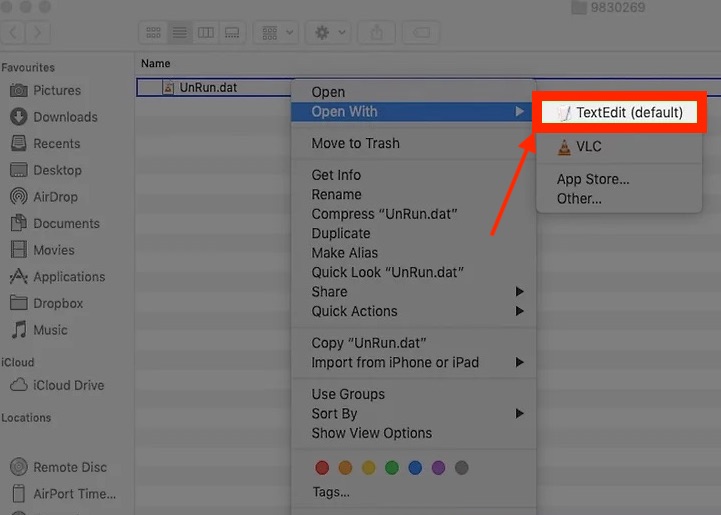The width and height of the screenshot is (721, 515).
Task: Choose Make Alias
Action: click(x=413, y=253)
